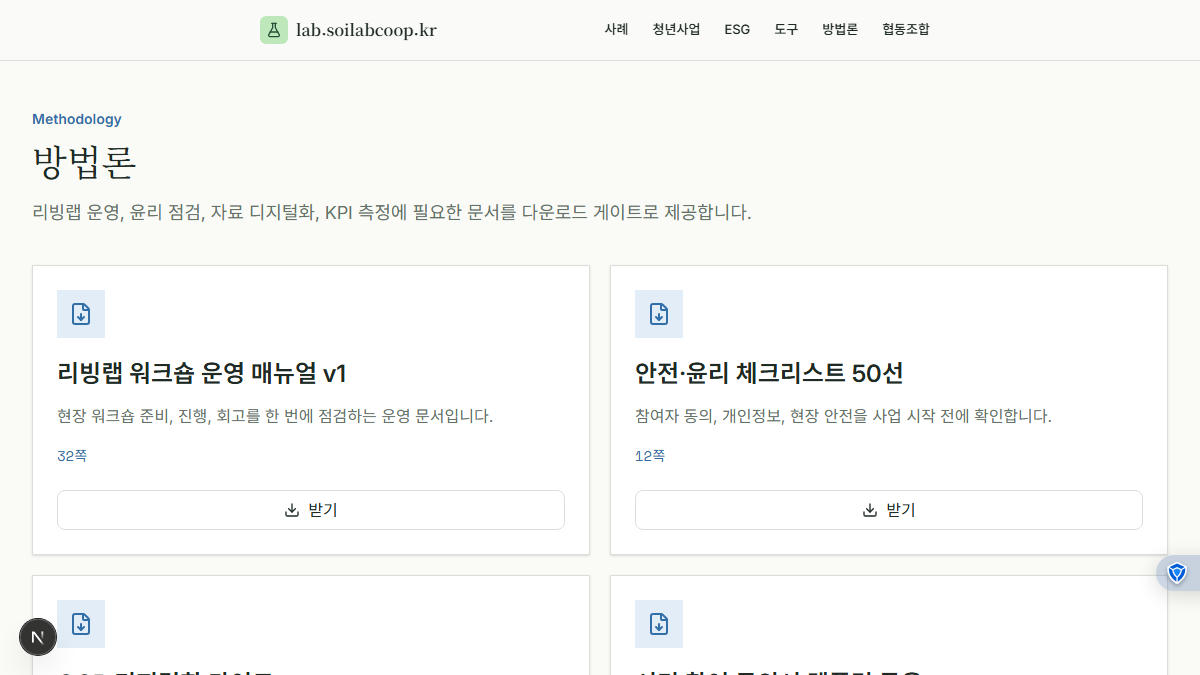The height and width of the screenshot is (675, 1200).
Task: Click the green flask logo icon
Action: point(274,30)
